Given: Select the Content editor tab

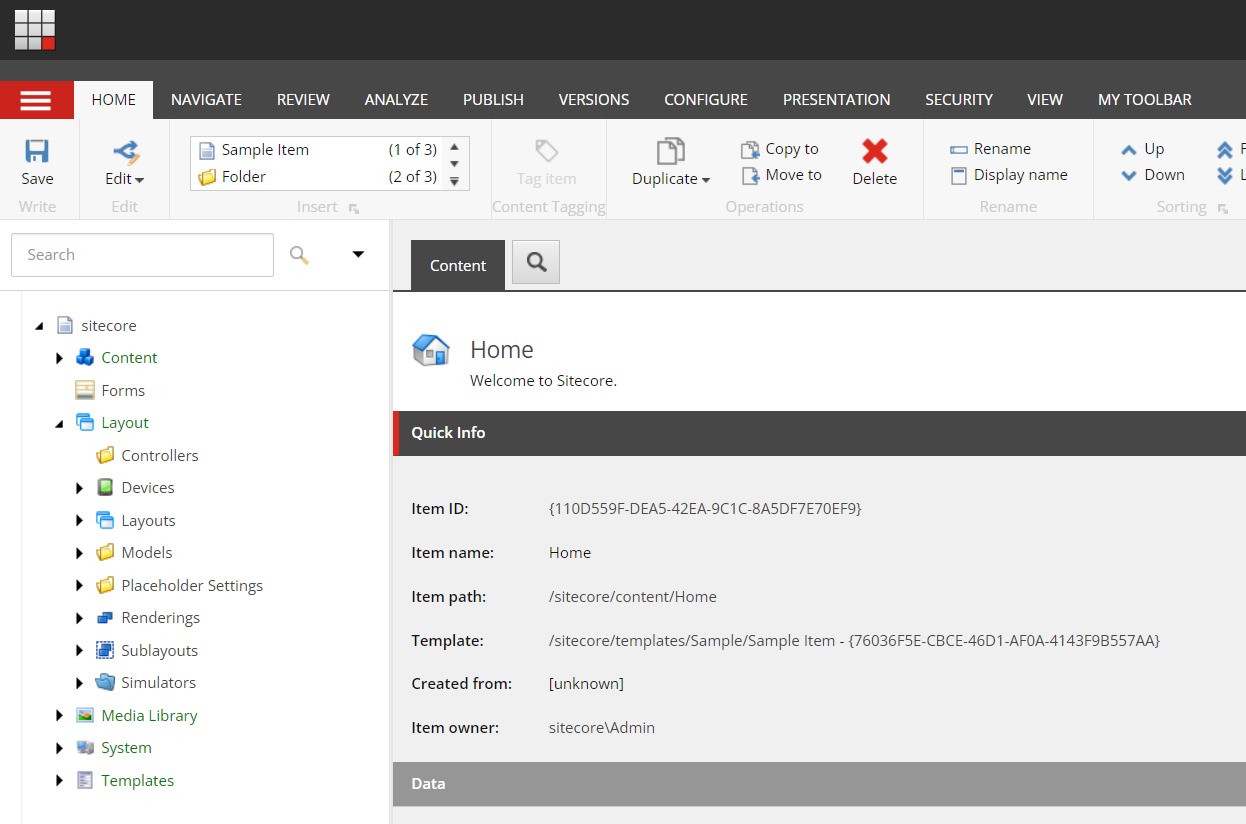Looking at the screenshot, I should point(458,266).
